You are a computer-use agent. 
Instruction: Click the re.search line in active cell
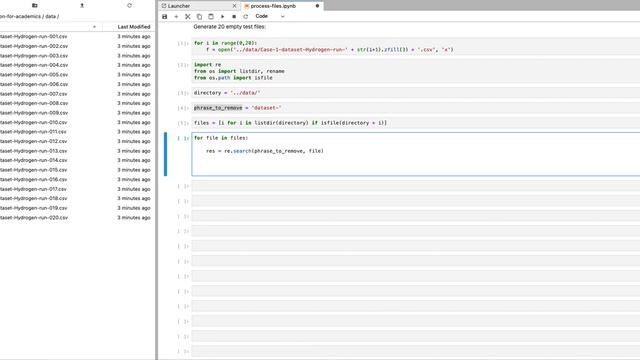click(264, 151)
